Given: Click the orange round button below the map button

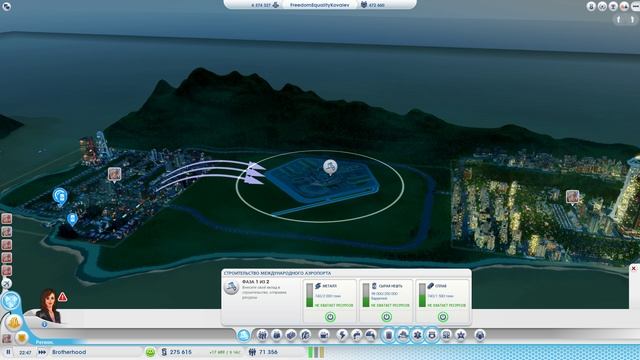Looking at the screenshot, I should 14,322.
